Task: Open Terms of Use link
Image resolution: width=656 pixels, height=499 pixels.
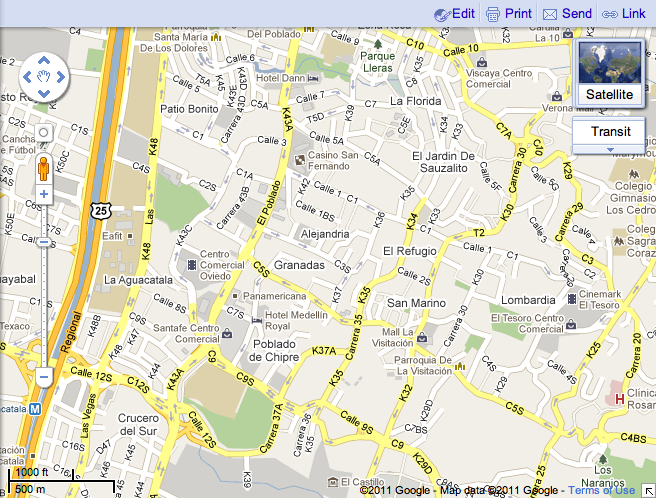Action: (x=601, y=490)
